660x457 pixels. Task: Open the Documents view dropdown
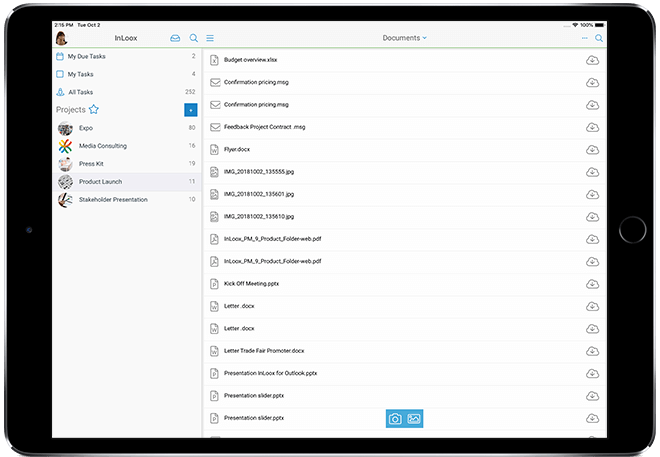[405, 38]
